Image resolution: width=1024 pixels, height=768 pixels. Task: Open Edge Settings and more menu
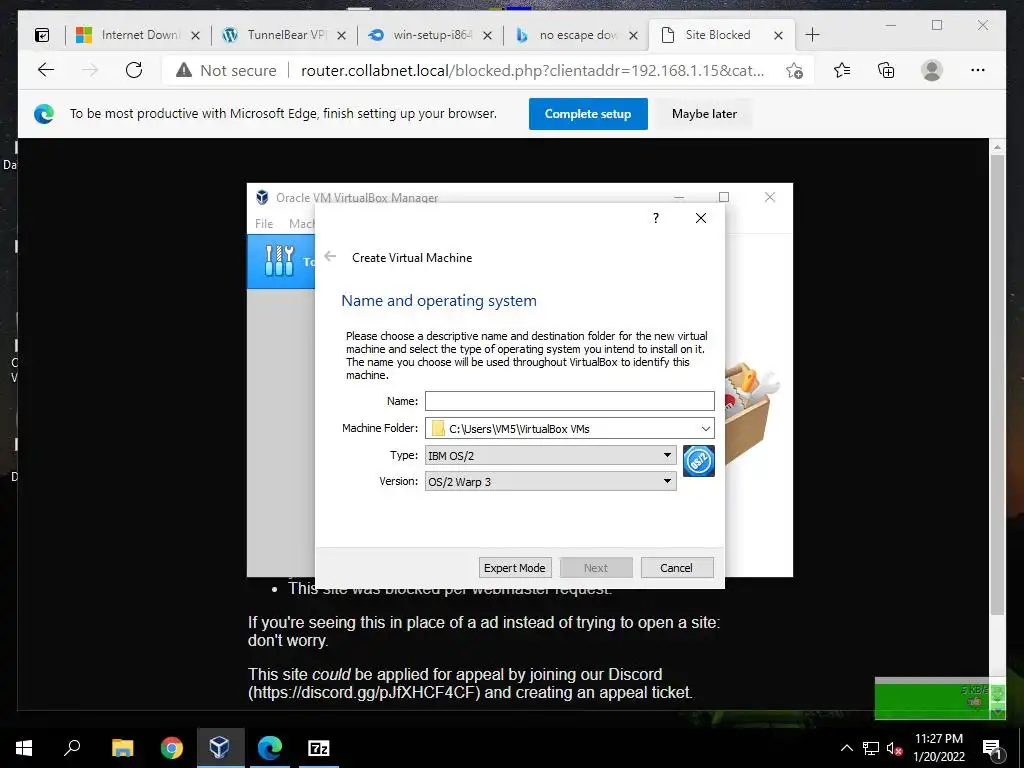(978, 70)
